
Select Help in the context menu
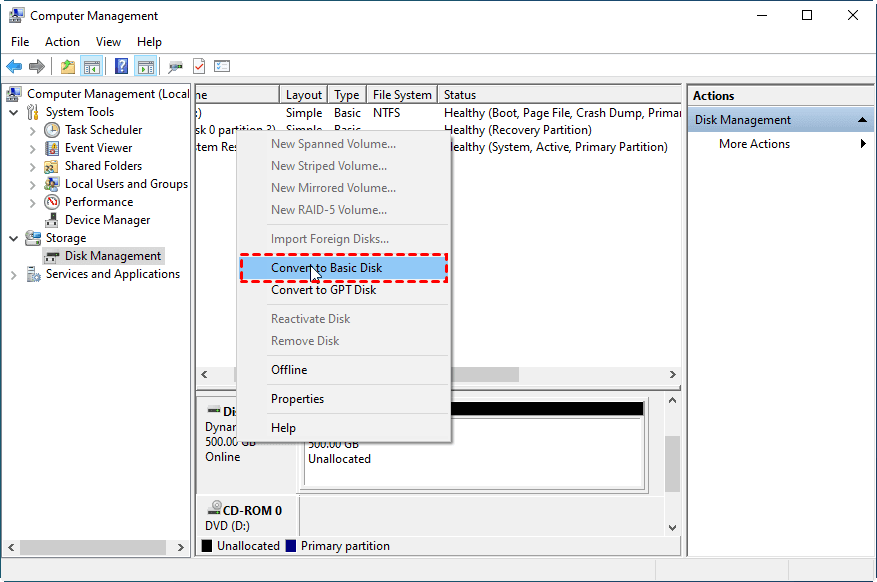coord(343,428)
